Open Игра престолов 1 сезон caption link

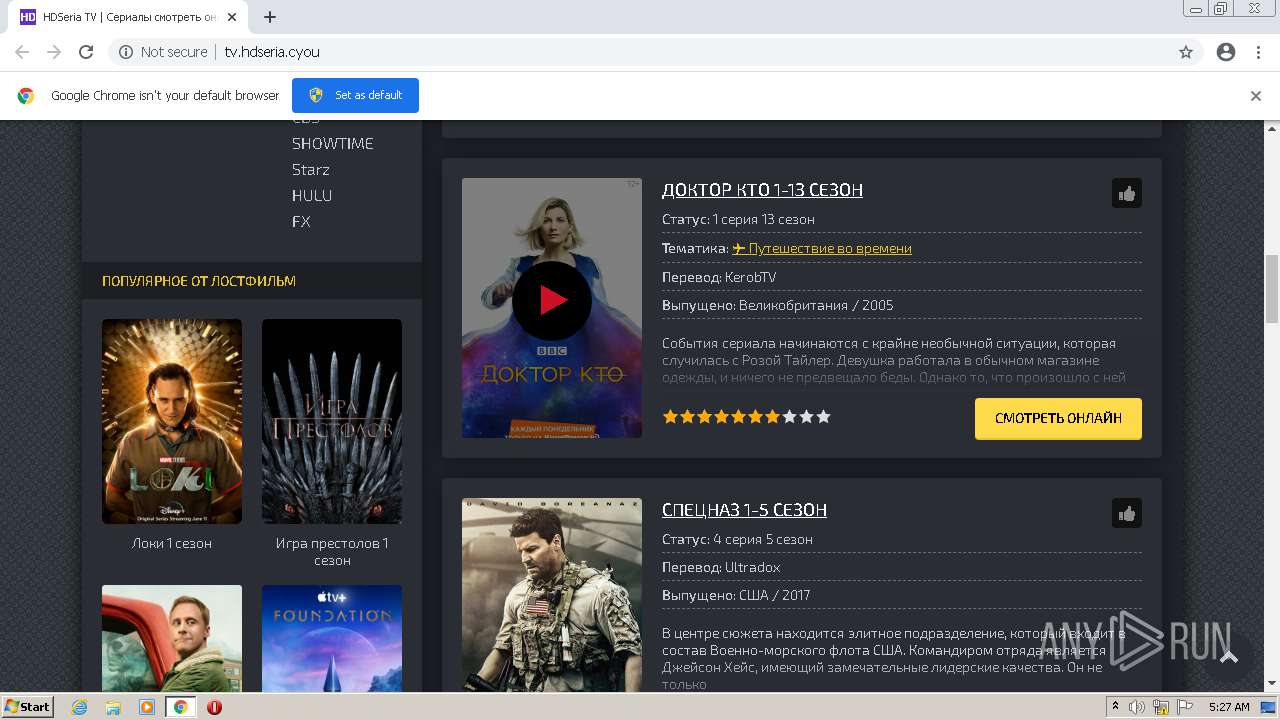332,552
